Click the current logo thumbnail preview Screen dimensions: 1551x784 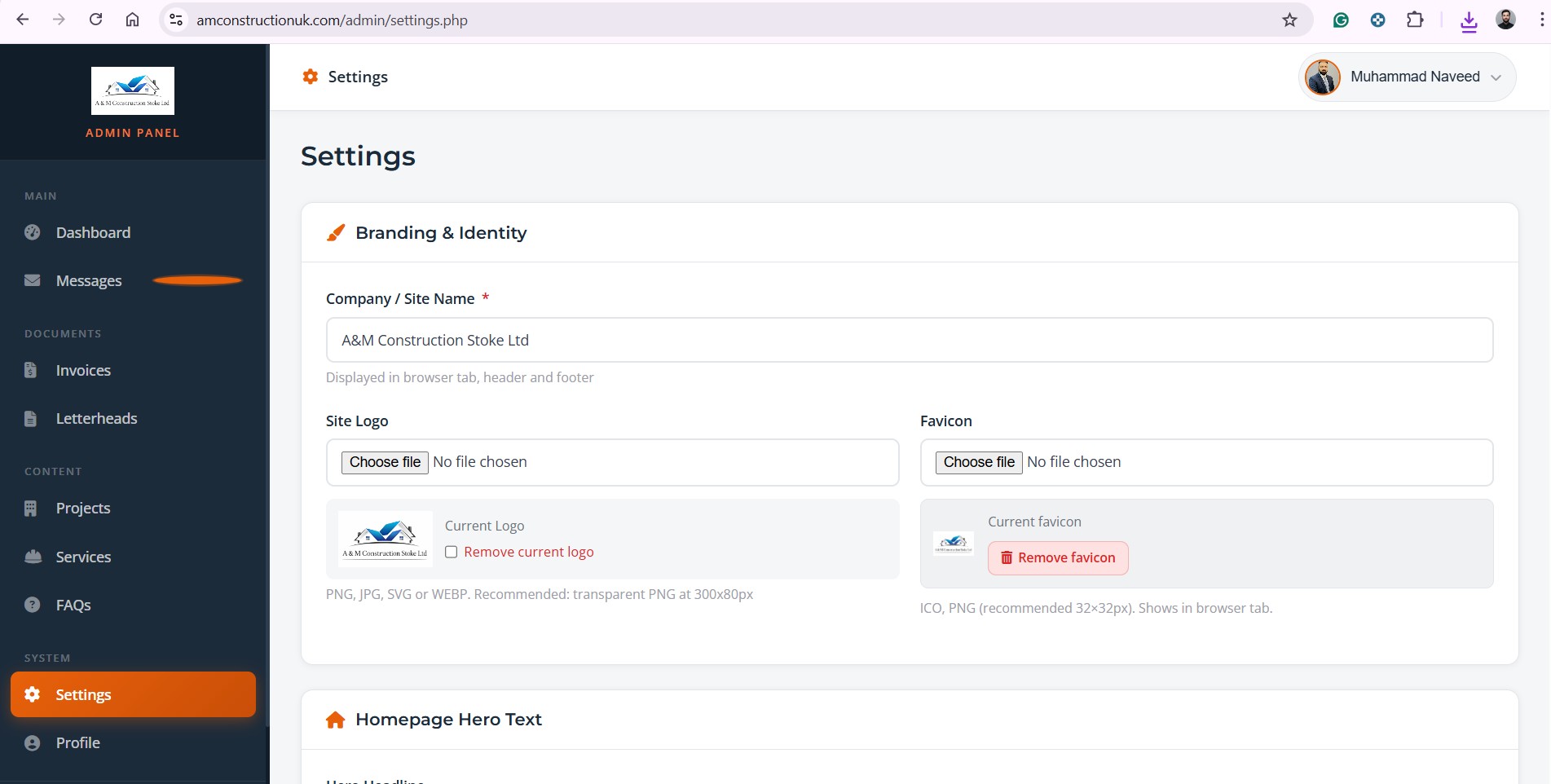(385, 539)
